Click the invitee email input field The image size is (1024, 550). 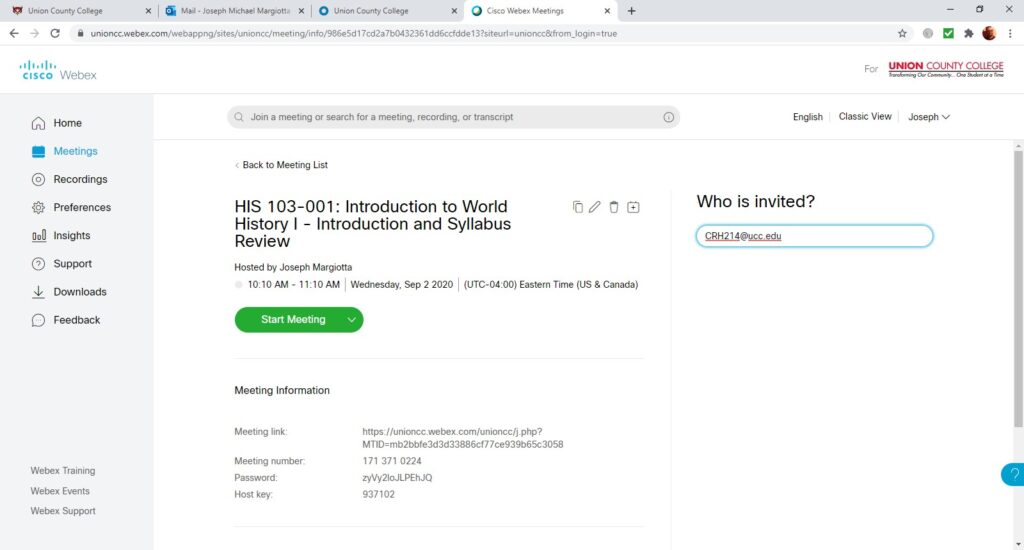[x=814, y=236]
